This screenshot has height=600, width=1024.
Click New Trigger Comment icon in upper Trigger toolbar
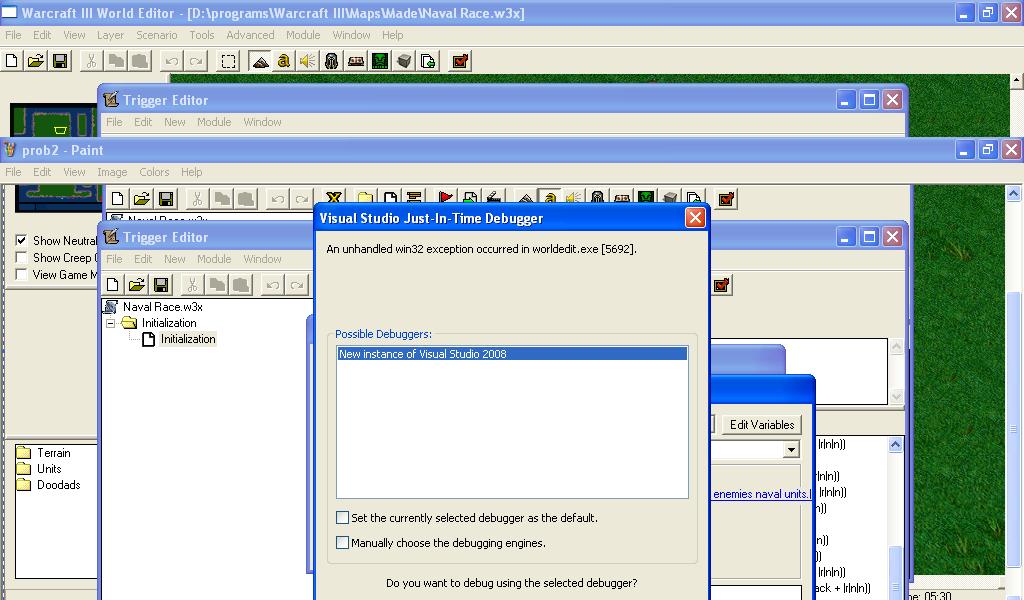coord(414,198)
